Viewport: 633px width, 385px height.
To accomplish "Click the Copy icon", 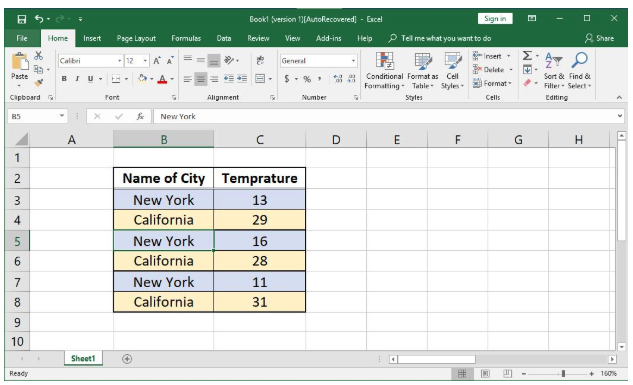I will coord(38,69).
